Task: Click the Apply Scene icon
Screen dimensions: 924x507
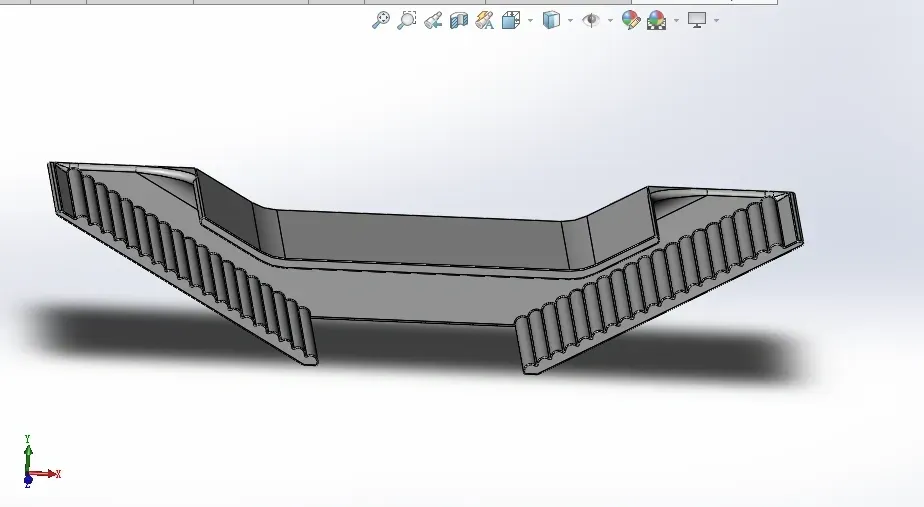Action: coord(656,20)
